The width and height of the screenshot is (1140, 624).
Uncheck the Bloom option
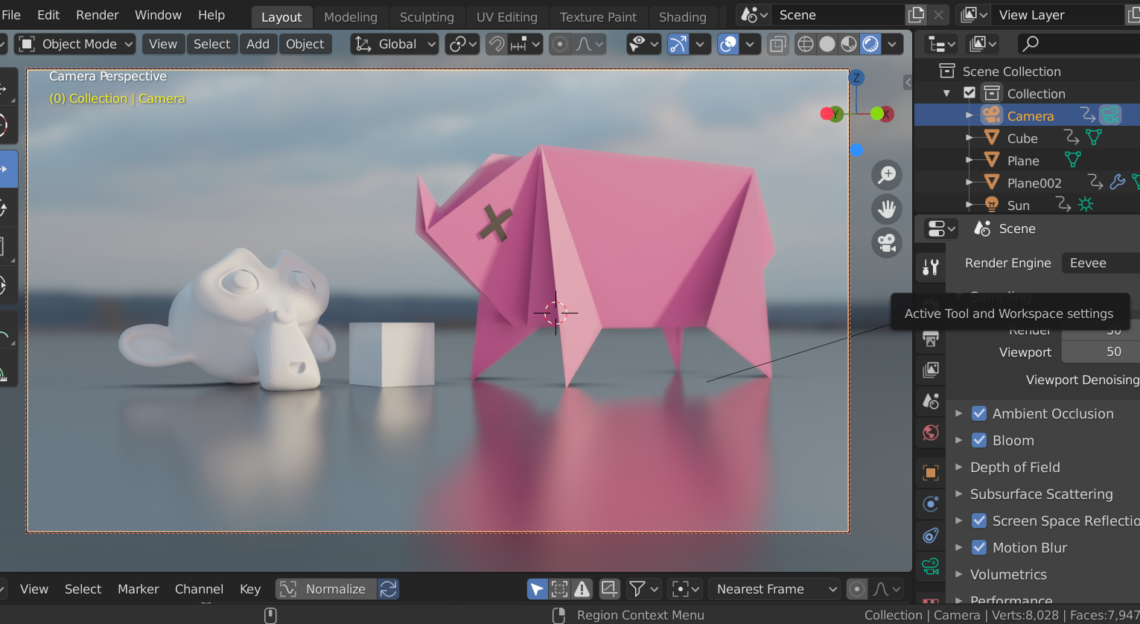[x=978, y=440]
